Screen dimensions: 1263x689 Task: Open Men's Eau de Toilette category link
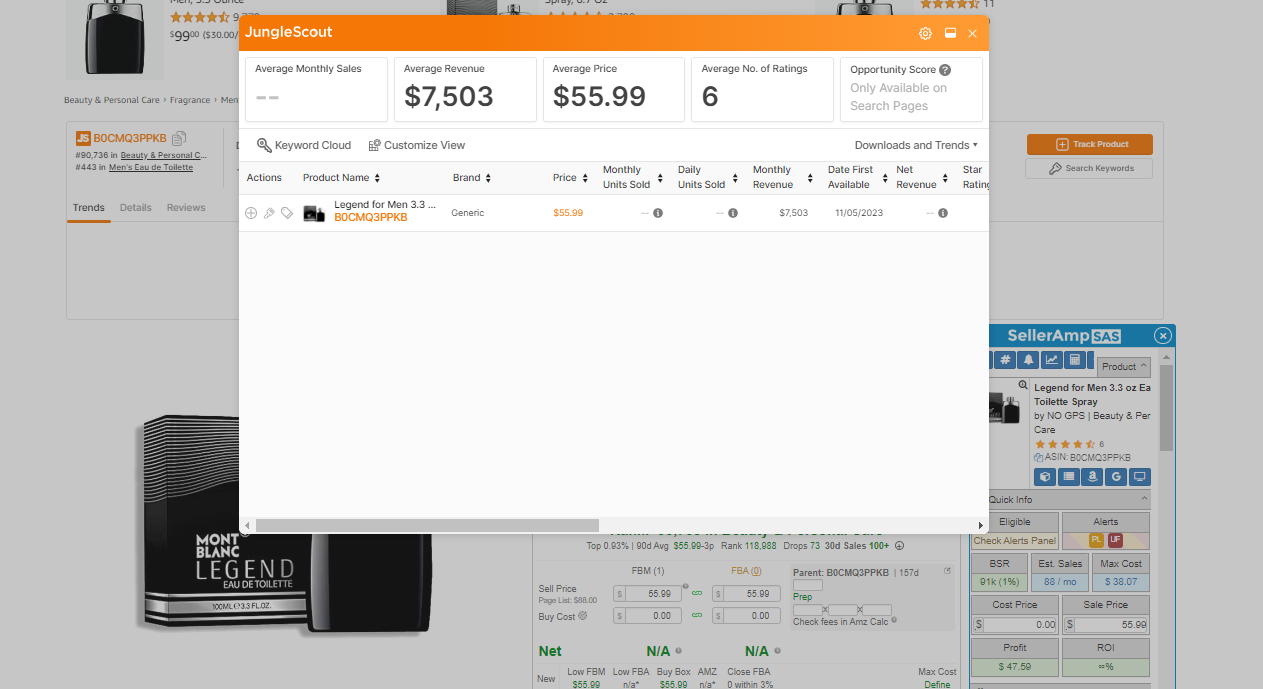[x=151, y=167]
